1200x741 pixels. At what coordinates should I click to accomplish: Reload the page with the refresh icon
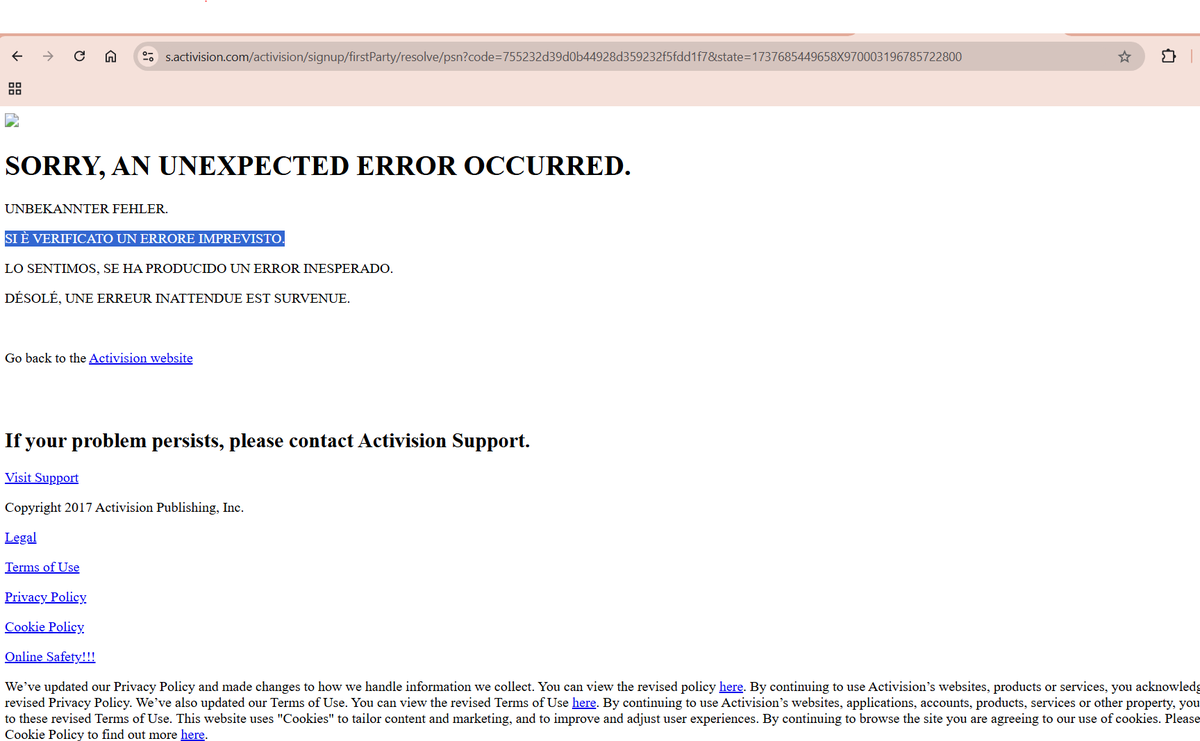79,57
